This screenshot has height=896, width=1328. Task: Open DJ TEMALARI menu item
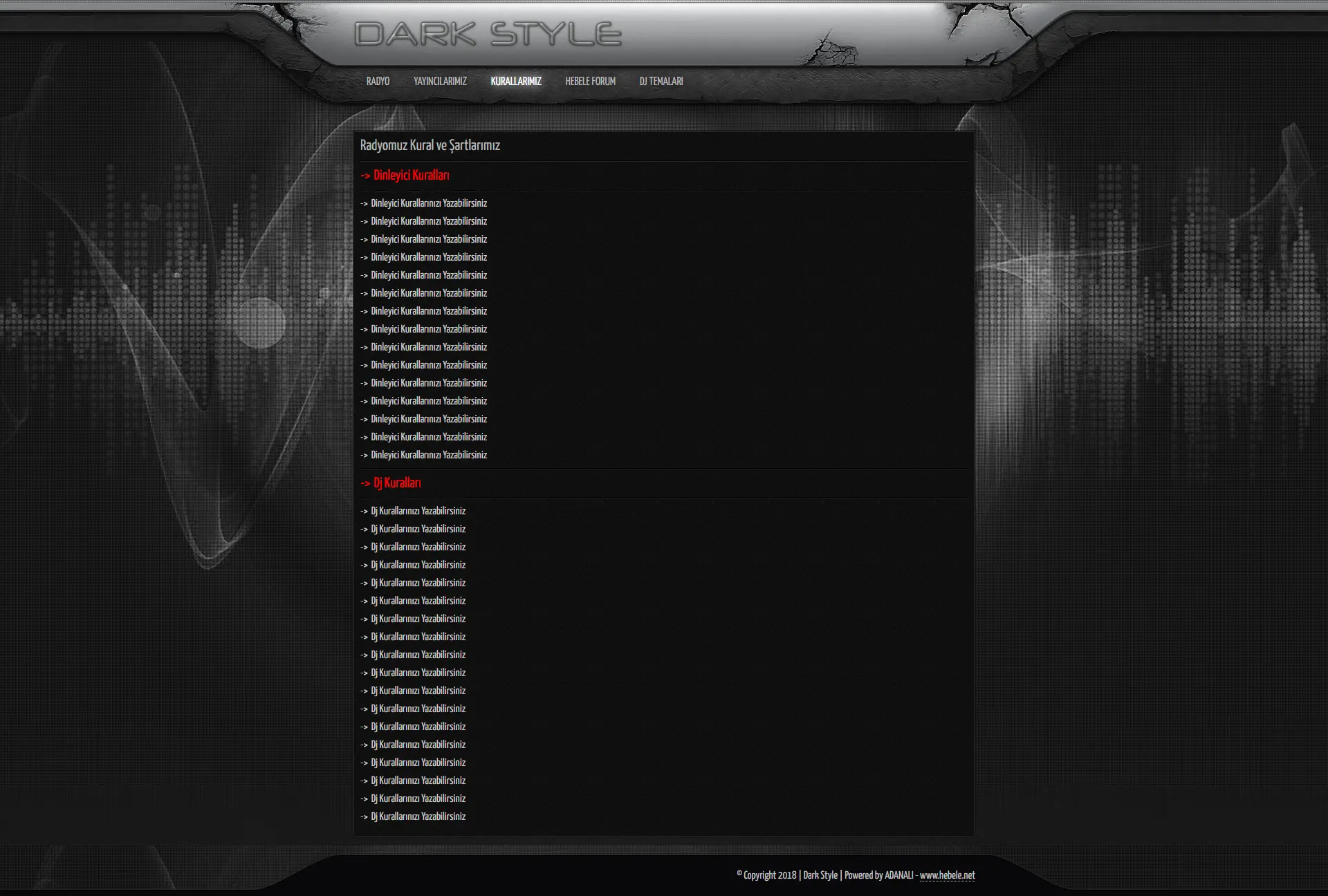661,82
